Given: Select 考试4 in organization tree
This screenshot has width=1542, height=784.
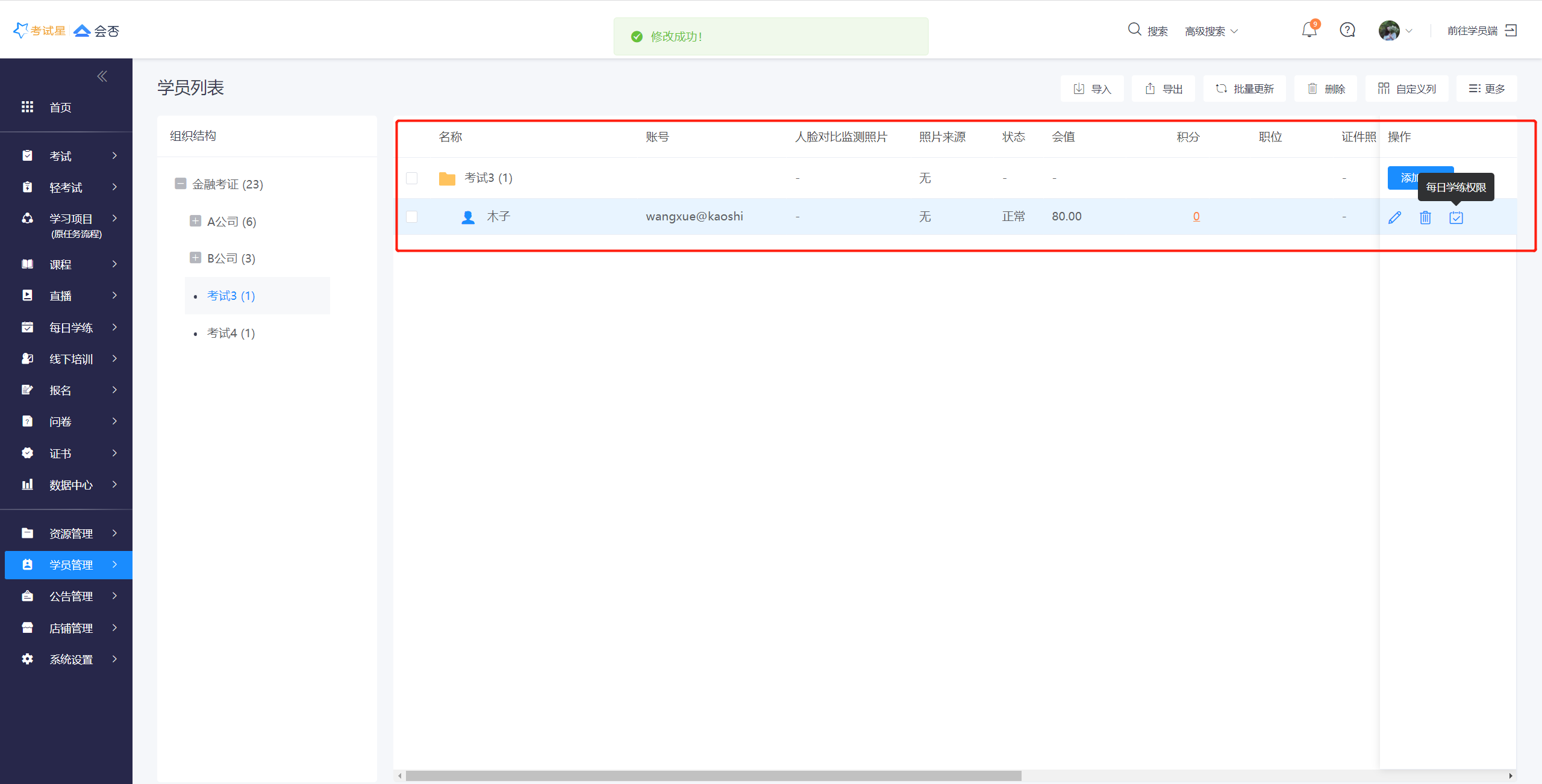Looking at the screenshot, I should (x=231, y=333).
